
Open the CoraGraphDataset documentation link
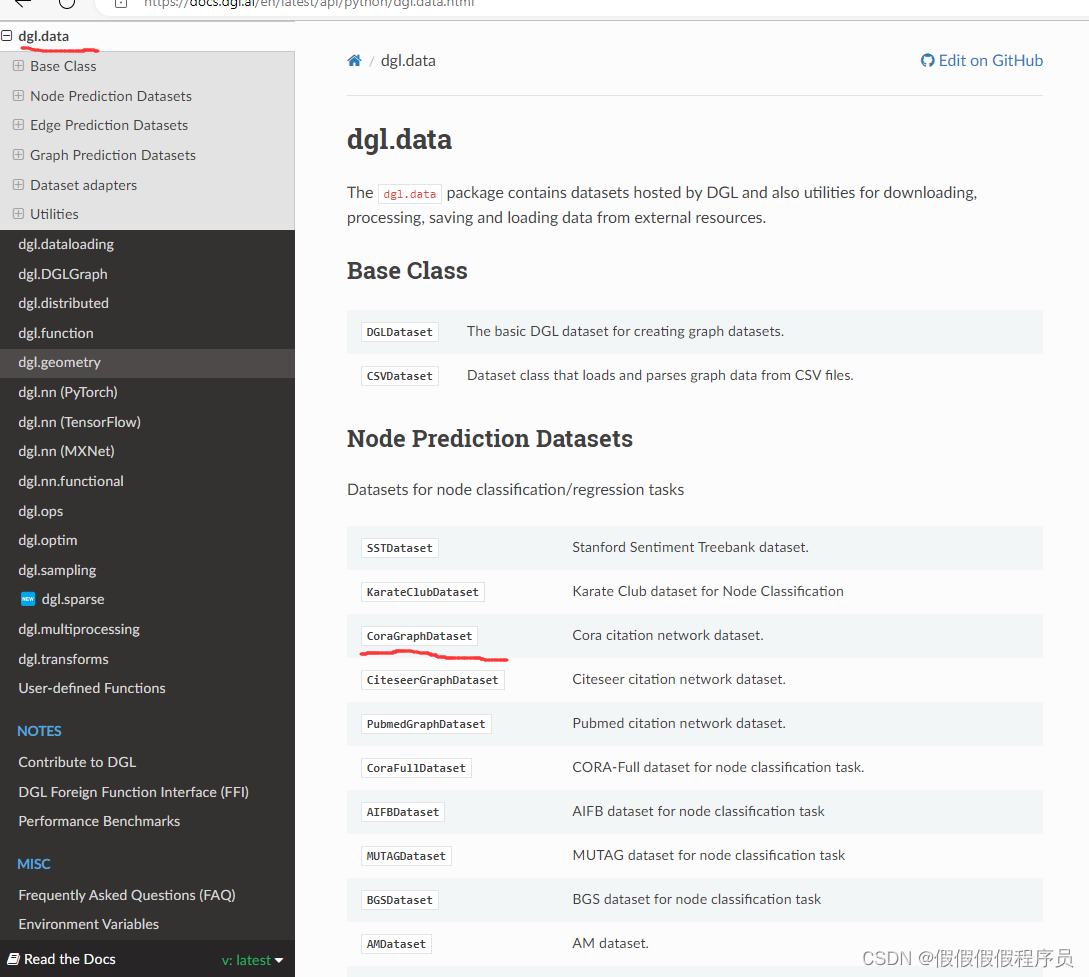tap(419, 635)
